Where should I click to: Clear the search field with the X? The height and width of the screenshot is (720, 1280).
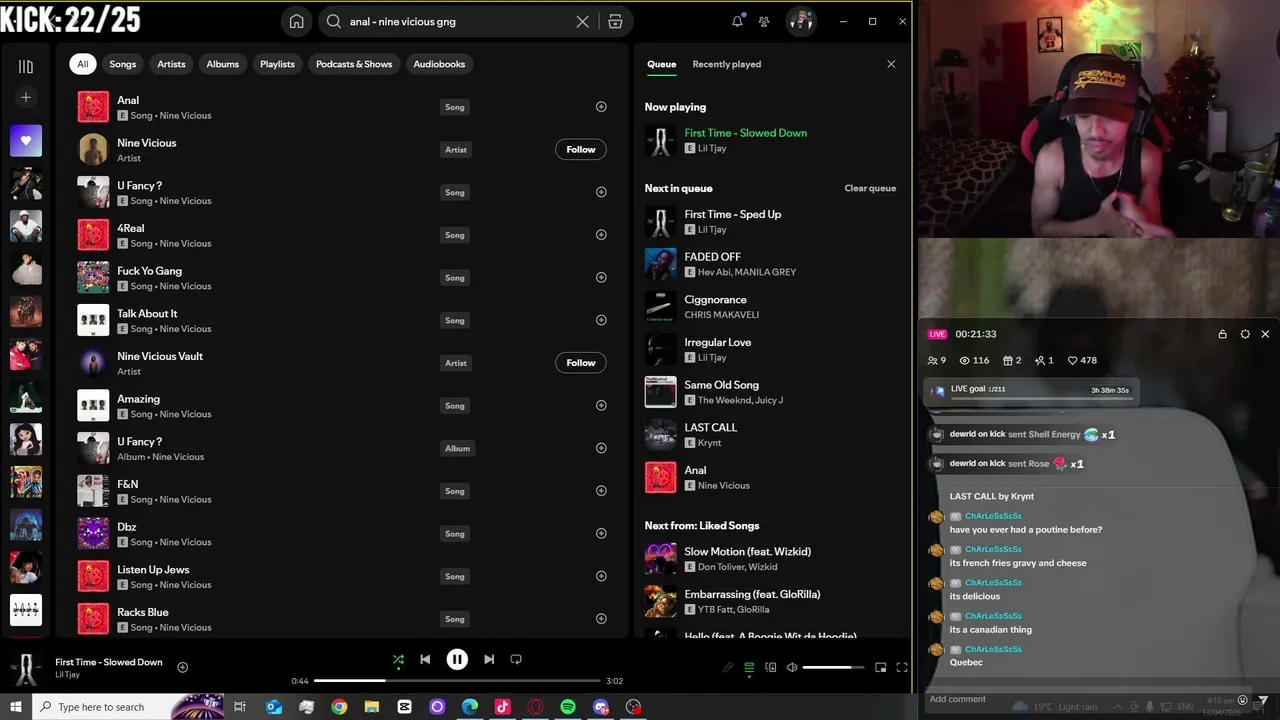583,21
